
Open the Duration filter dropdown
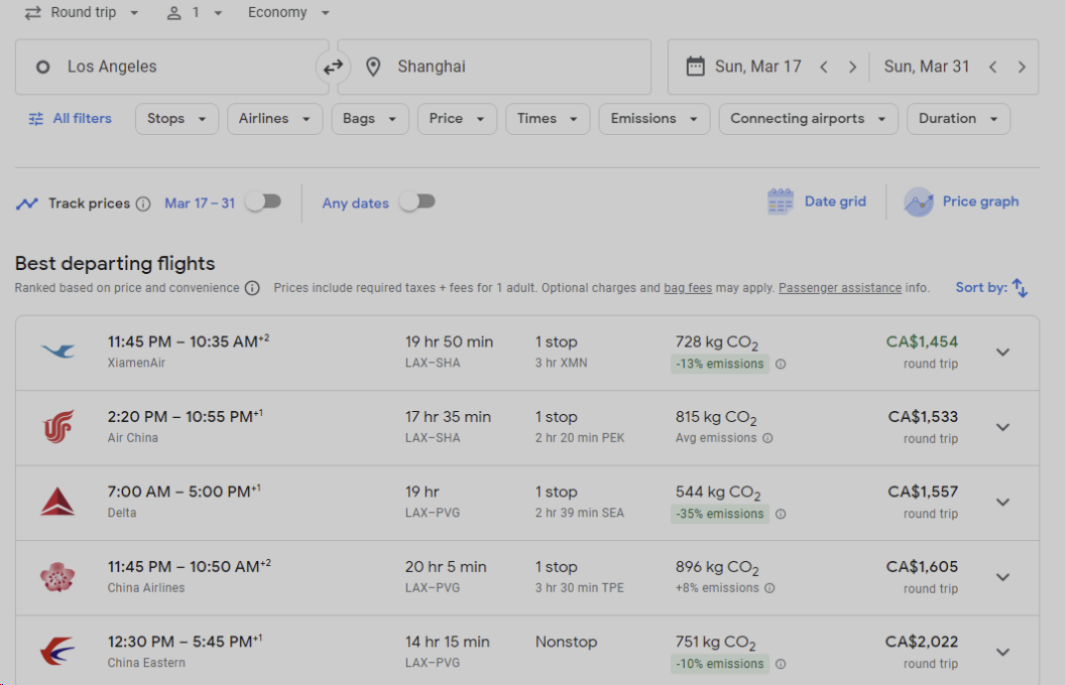pos(958,119)
